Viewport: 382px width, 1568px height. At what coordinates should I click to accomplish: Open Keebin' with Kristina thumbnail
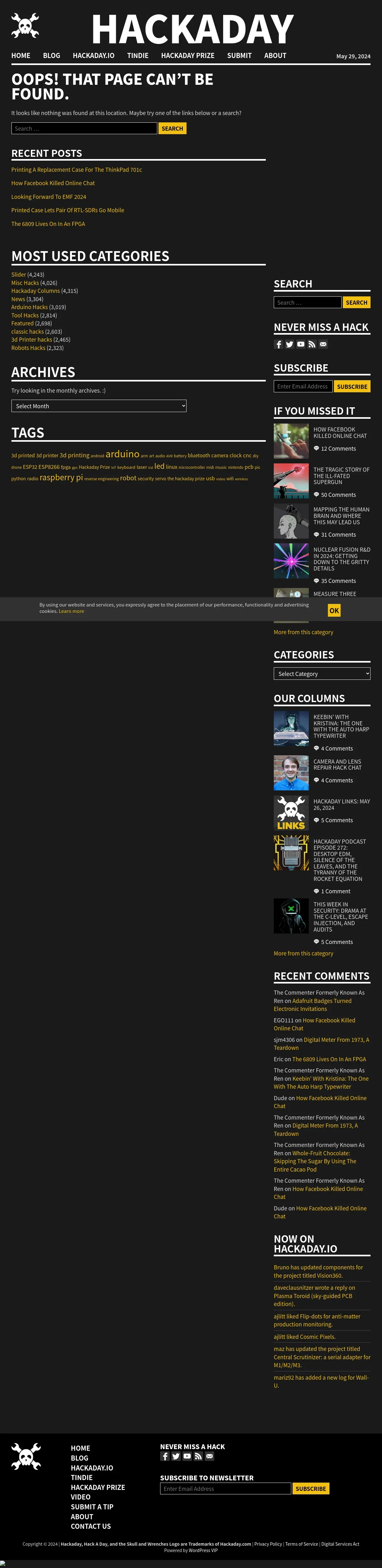(x=291, y=729)
